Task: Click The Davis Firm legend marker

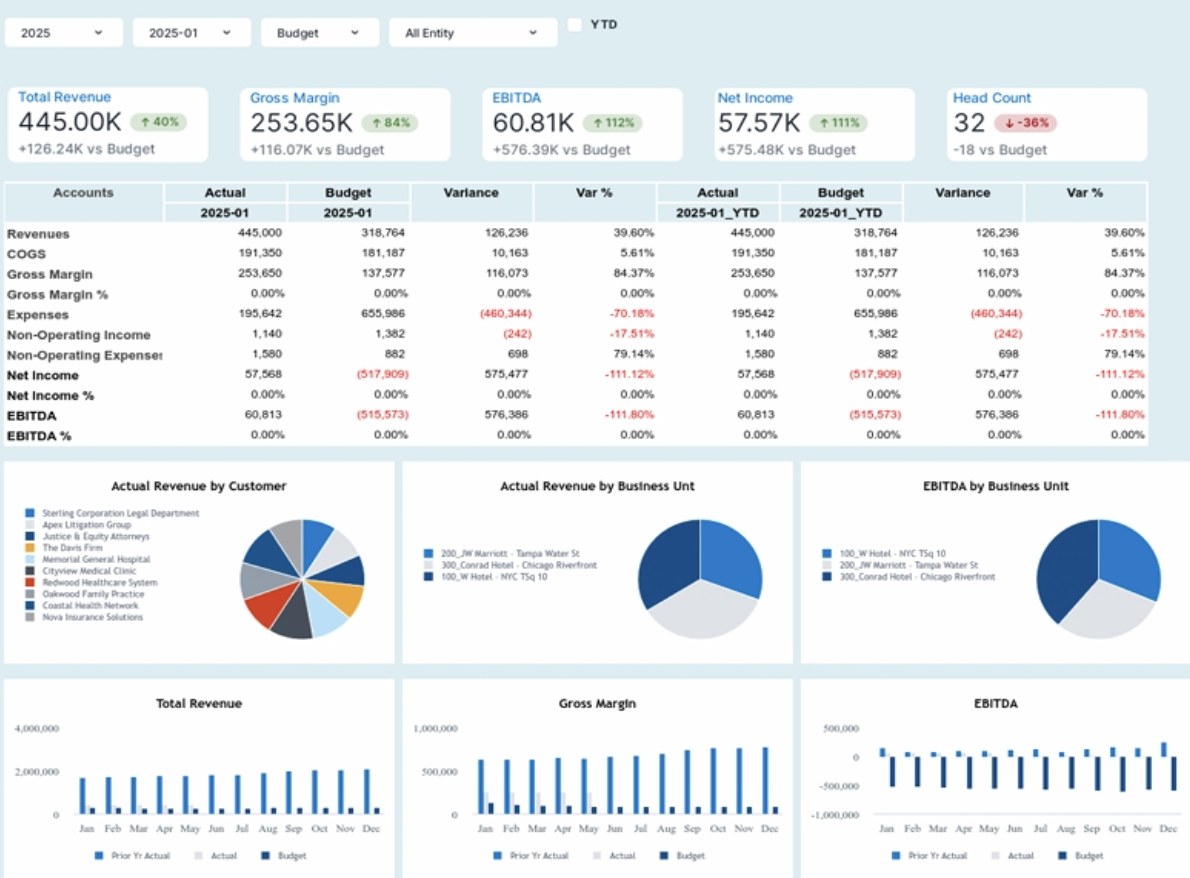Action: pyautogui.click(x=30, y=548)
